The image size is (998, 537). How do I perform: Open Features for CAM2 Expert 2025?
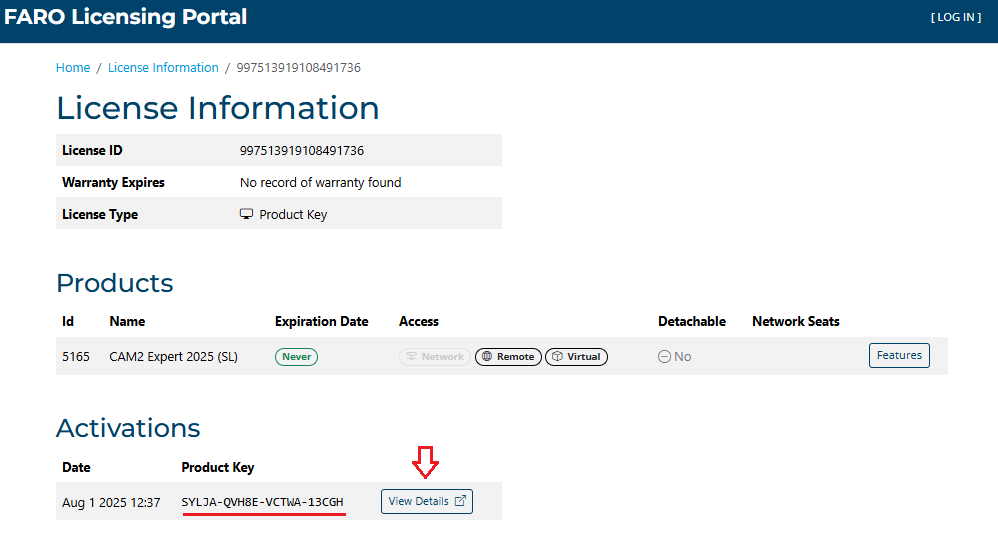pyautogui.click(x=899, y=355)
